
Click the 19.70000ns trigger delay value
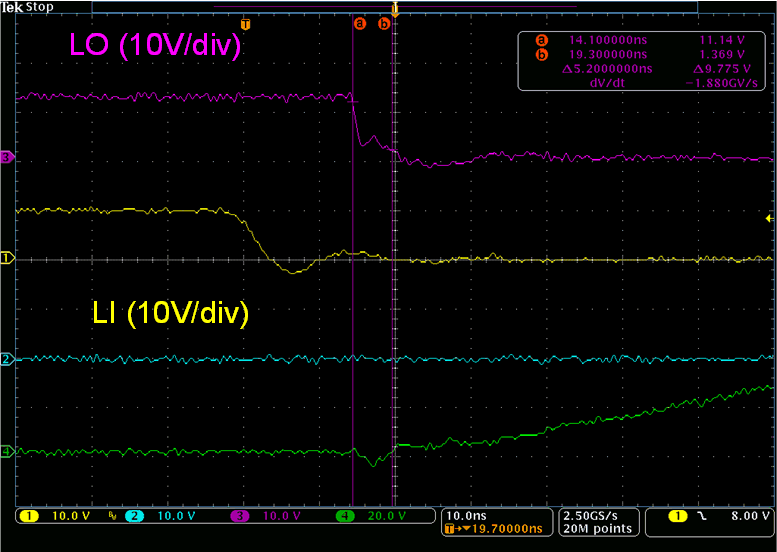[x=502, y=528]
